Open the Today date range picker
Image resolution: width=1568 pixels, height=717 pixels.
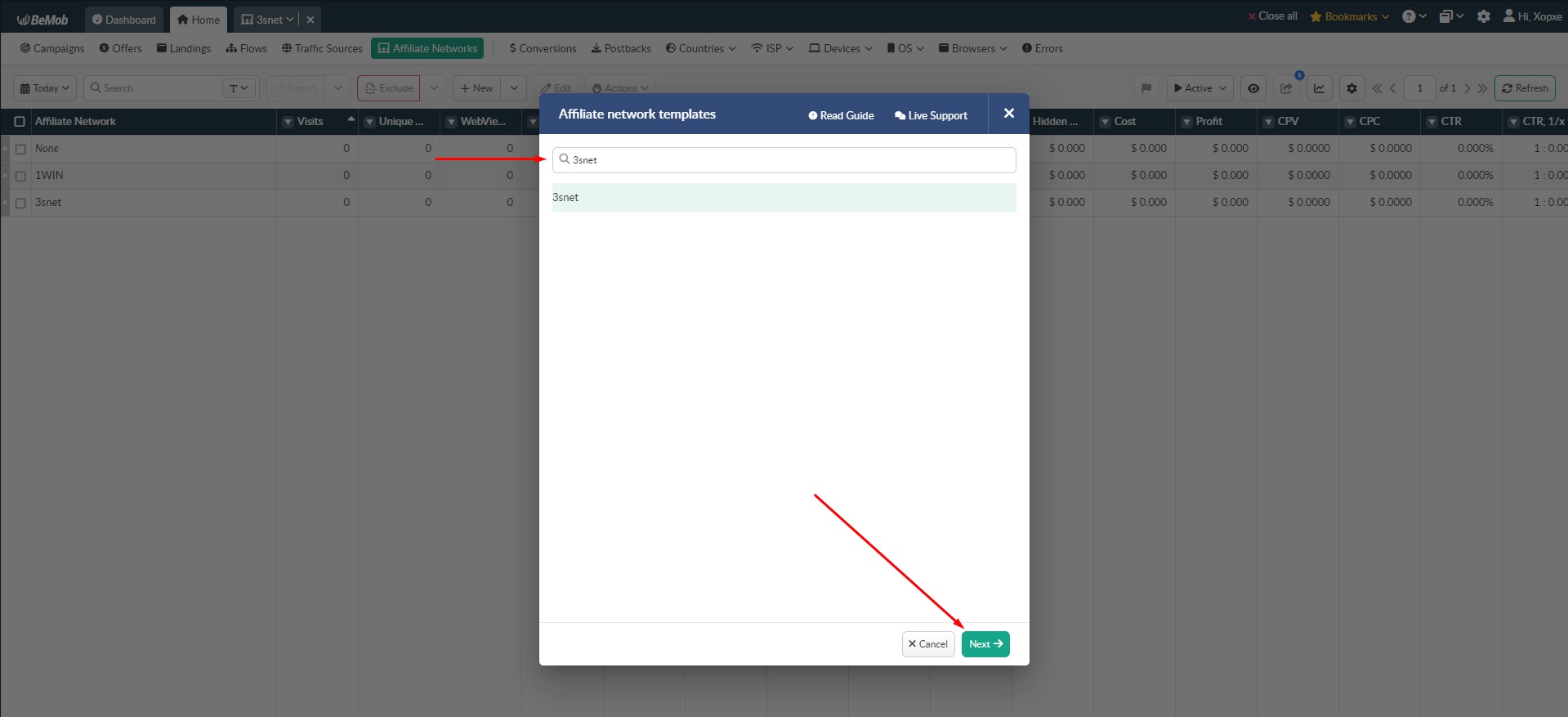(45, 88)
